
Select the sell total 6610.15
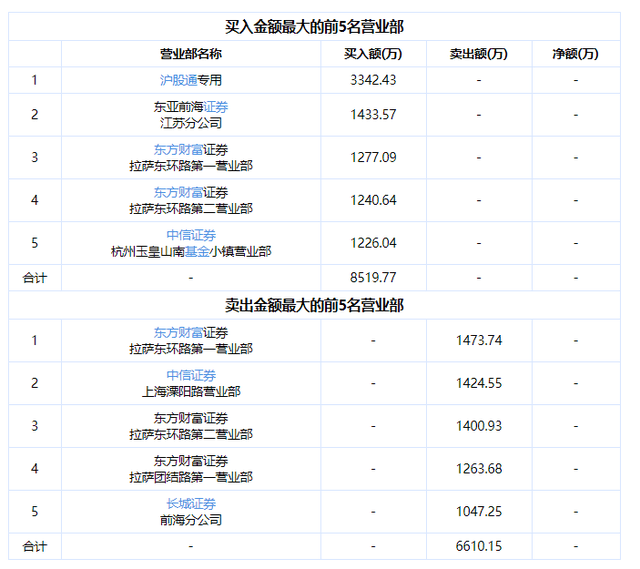pyautogui.click(x=479, y=546)
